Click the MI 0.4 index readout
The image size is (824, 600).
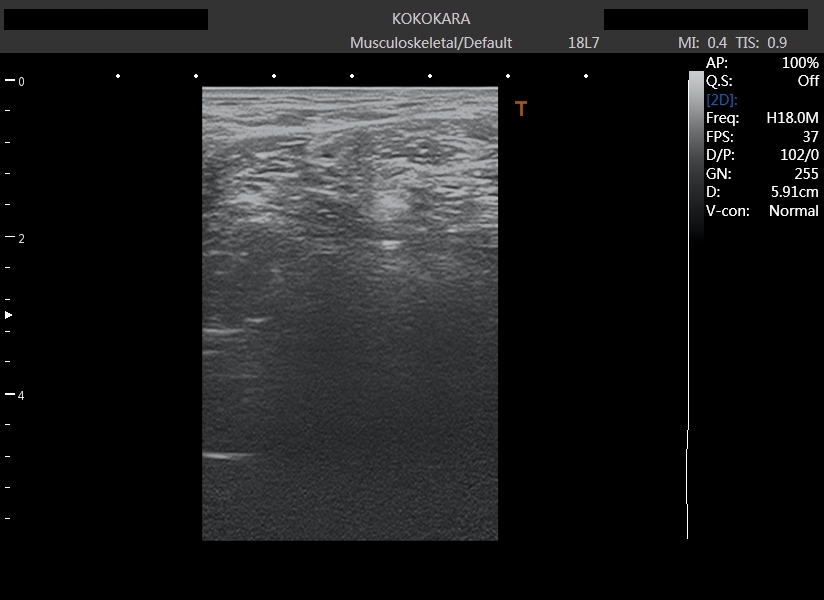click(703, 43)
